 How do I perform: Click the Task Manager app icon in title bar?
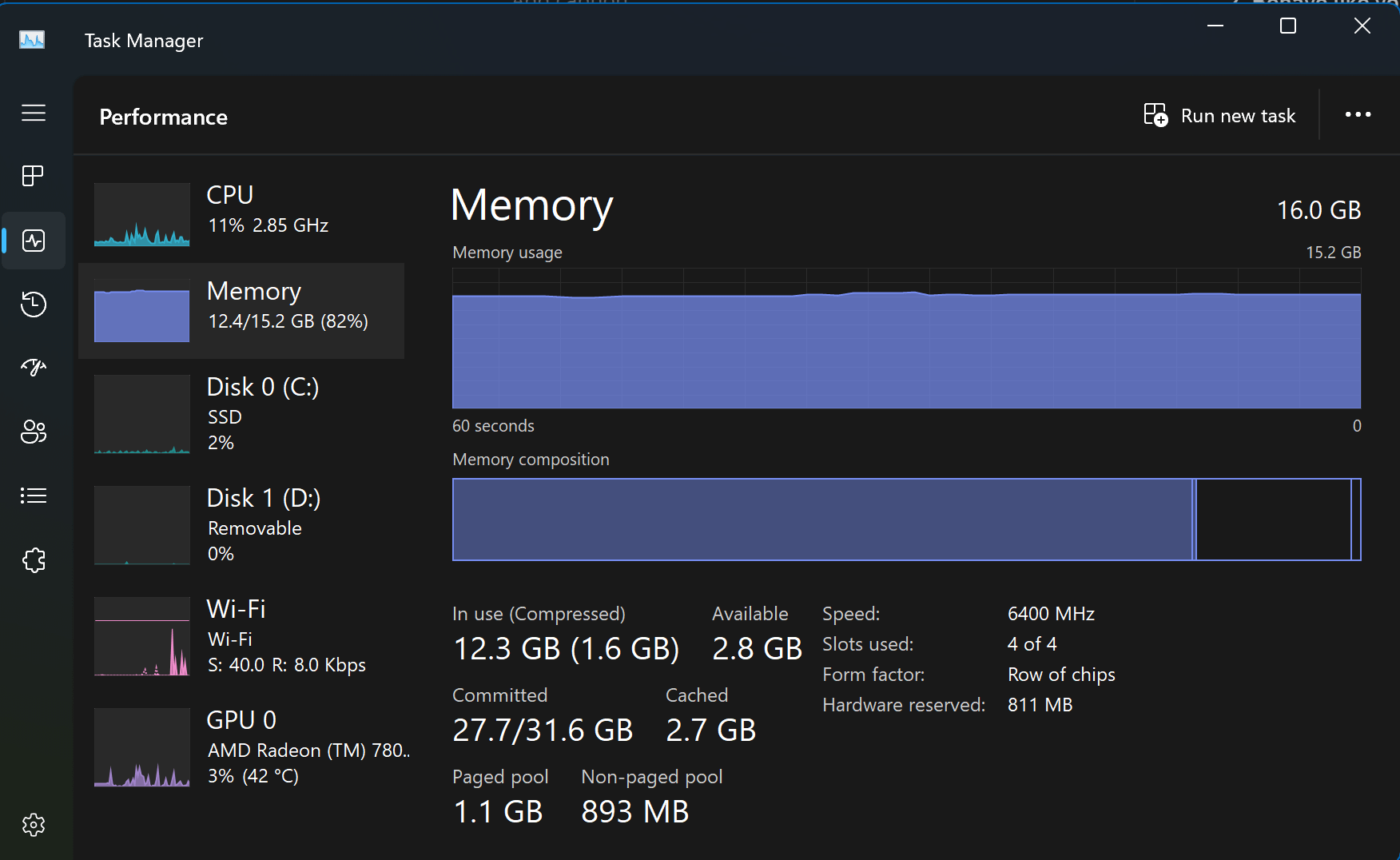(x=32, y=40)
